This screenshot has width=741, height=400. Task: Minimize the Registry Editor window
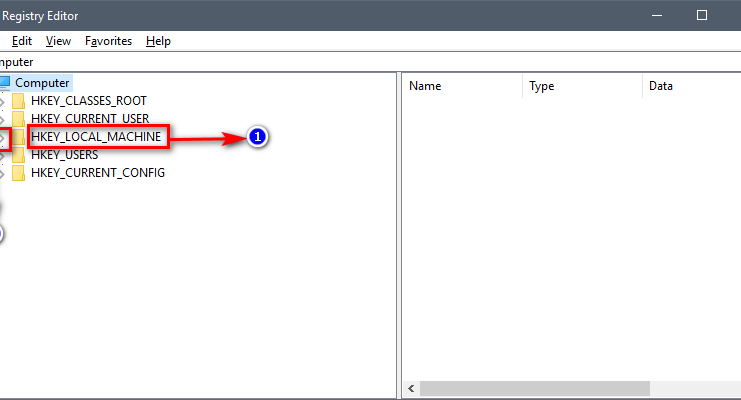pyautogui.click(x=657, y=16)
